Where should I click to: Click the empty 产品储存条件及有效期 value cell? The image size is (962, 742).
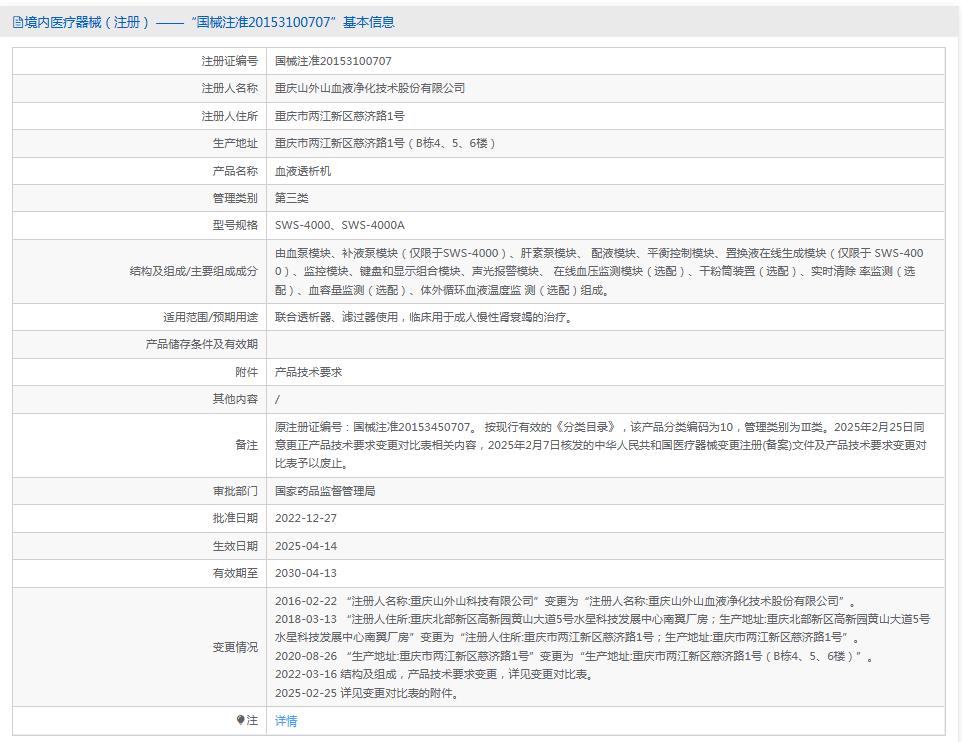pyautogui.click(x=605, y=344)
